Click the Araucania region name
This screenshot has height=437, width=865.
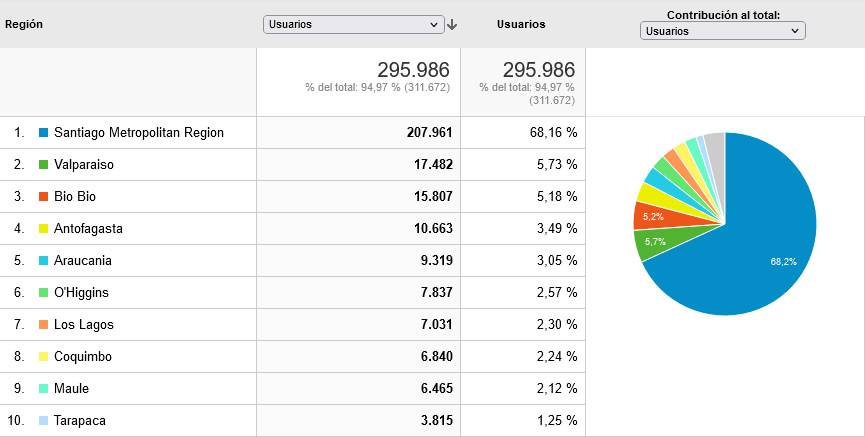click(x=83, y=260)
